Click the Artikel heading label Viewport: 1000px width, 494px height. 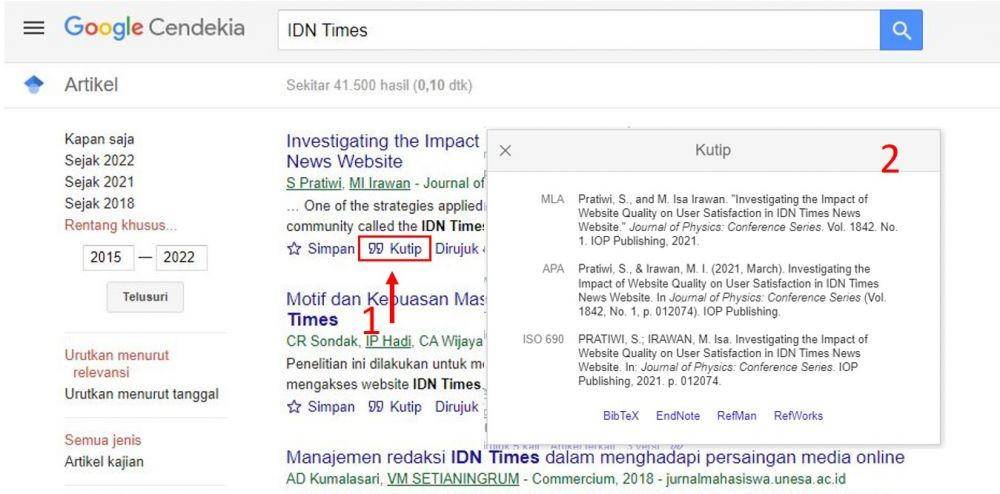(x=91, y=85)
